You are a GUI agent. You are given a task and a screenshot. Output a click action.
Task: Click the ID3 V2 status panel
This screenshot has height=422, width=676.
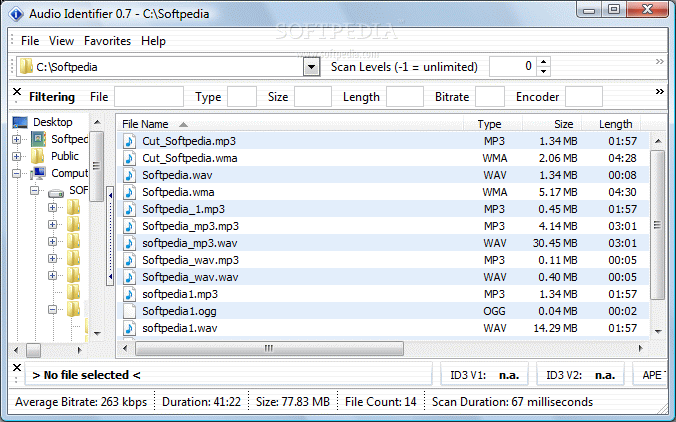coord(581,375)
